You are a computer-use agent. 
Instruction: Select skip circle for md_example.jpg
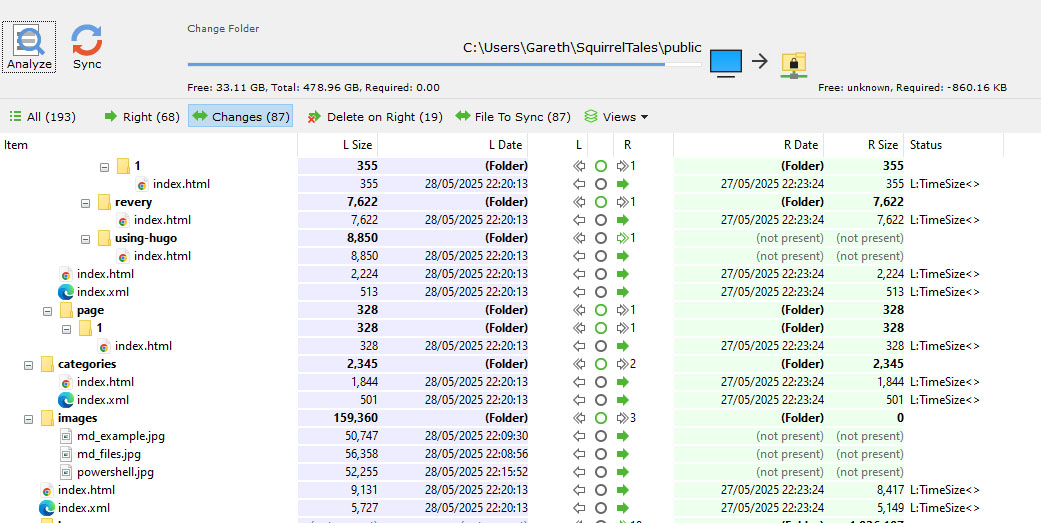(601, 436)
